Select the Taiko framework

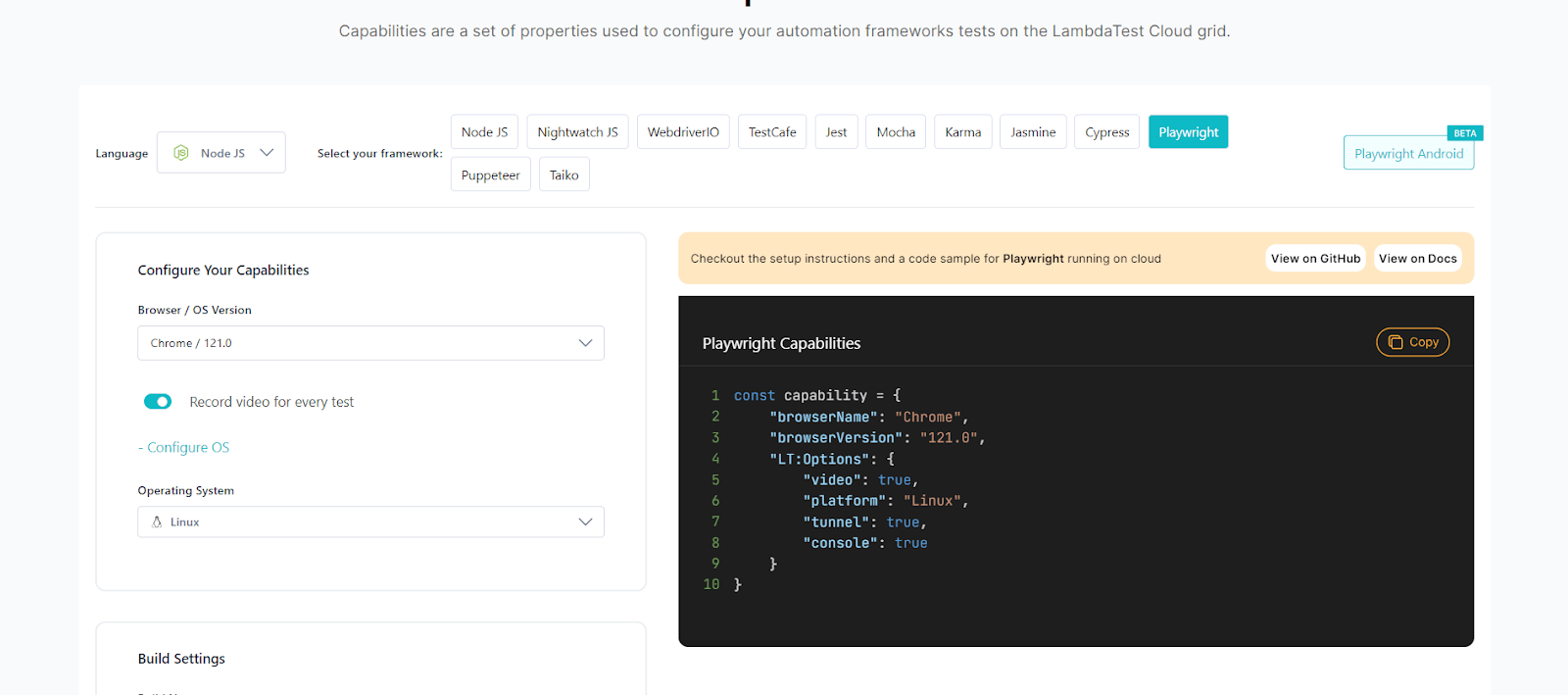click(564, 174)
